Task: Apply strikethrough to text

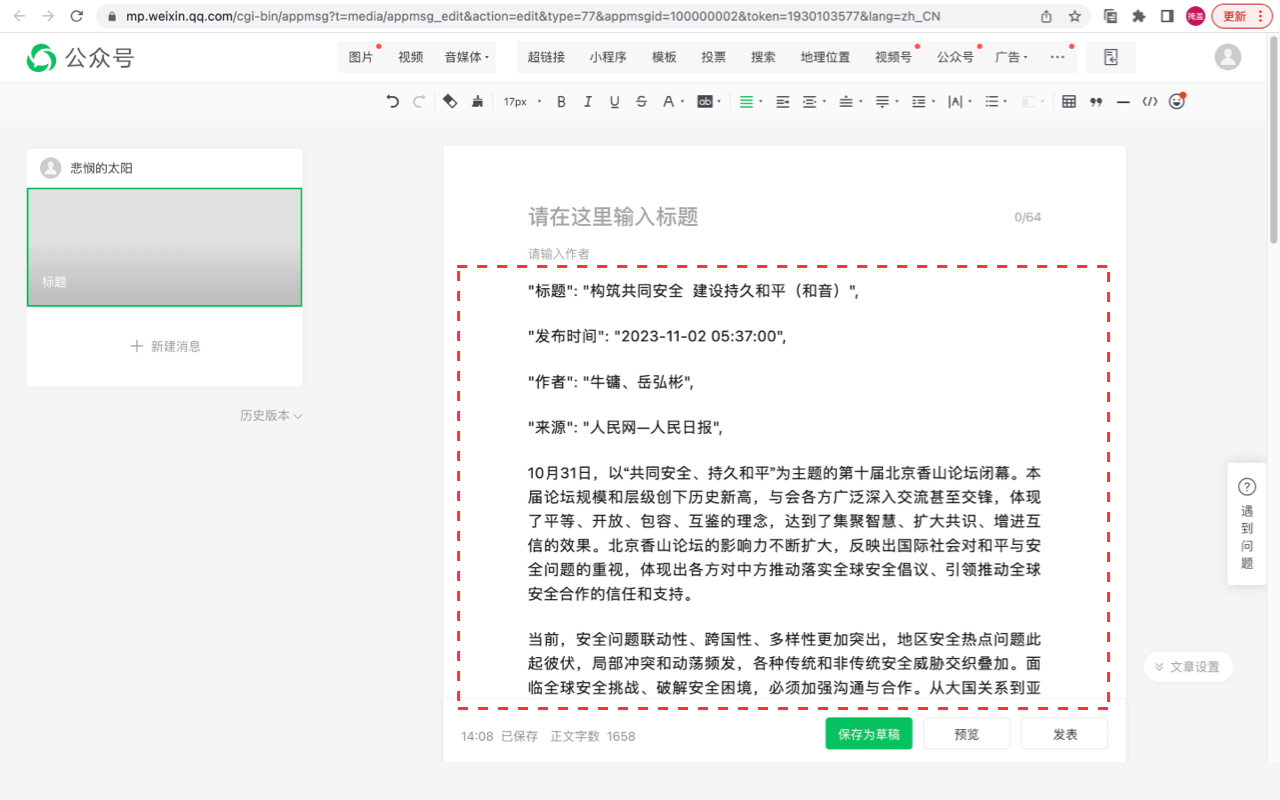Action: point(641,101)
